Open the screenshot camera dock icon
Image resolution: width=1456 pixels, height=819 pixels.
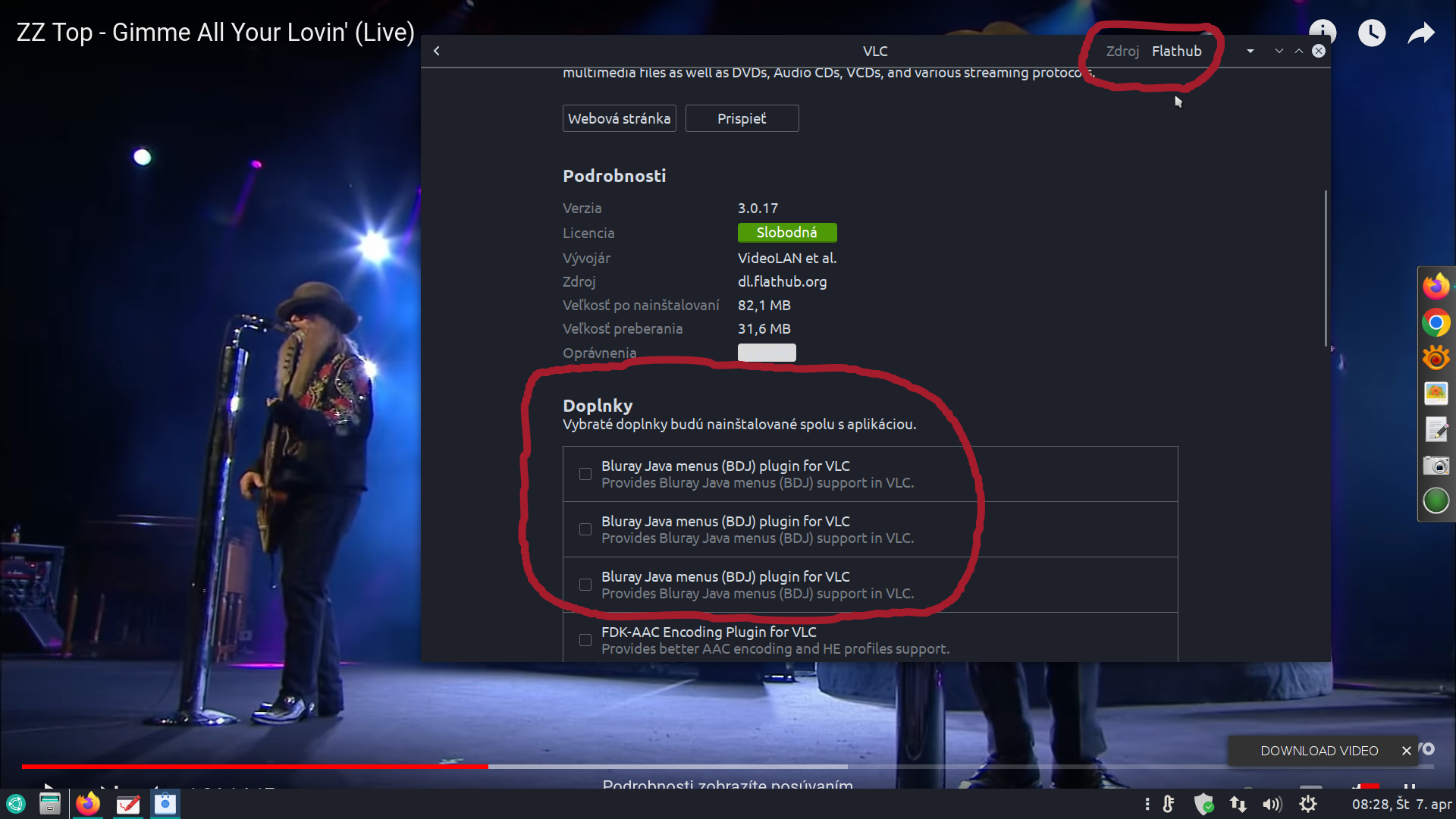1436,465
